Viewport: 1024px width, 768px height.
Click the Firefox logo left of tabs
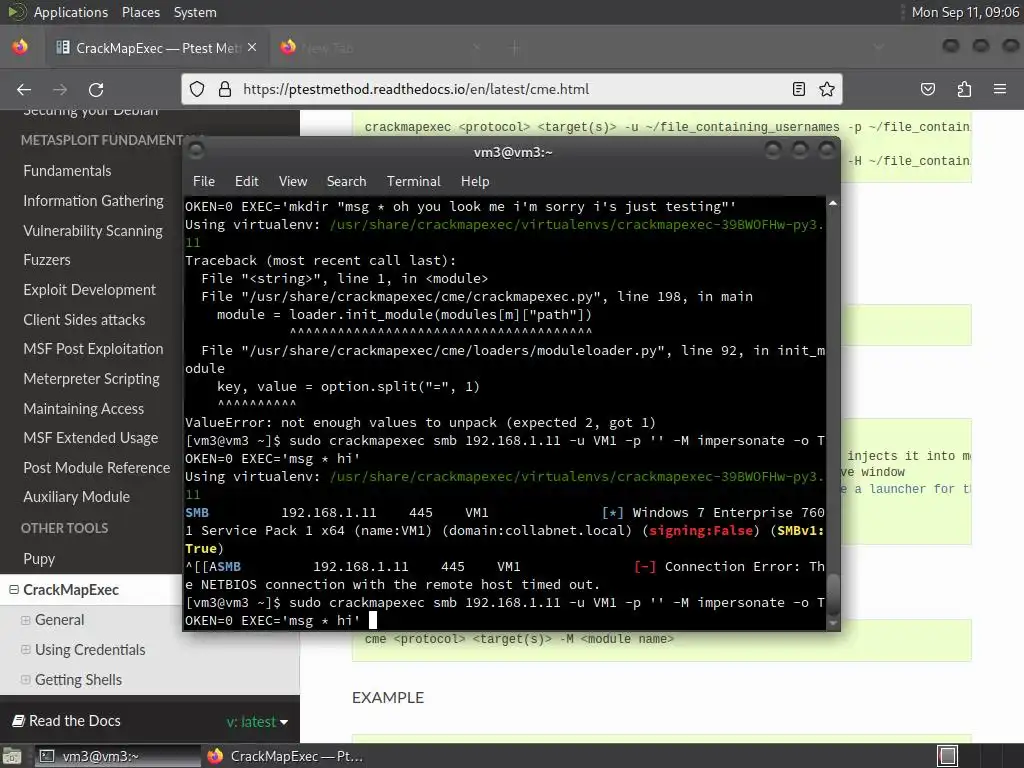pos(20,47)
